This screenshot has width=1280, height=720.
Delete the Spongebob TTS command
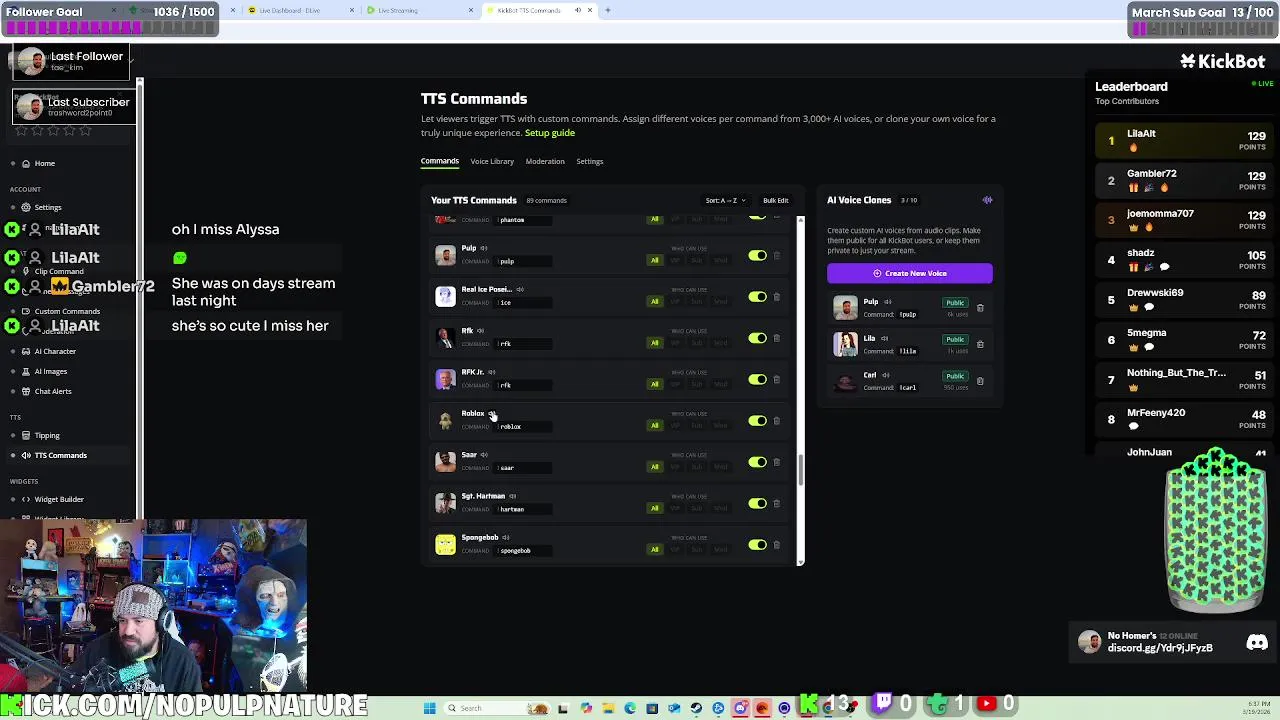(777, 545)
